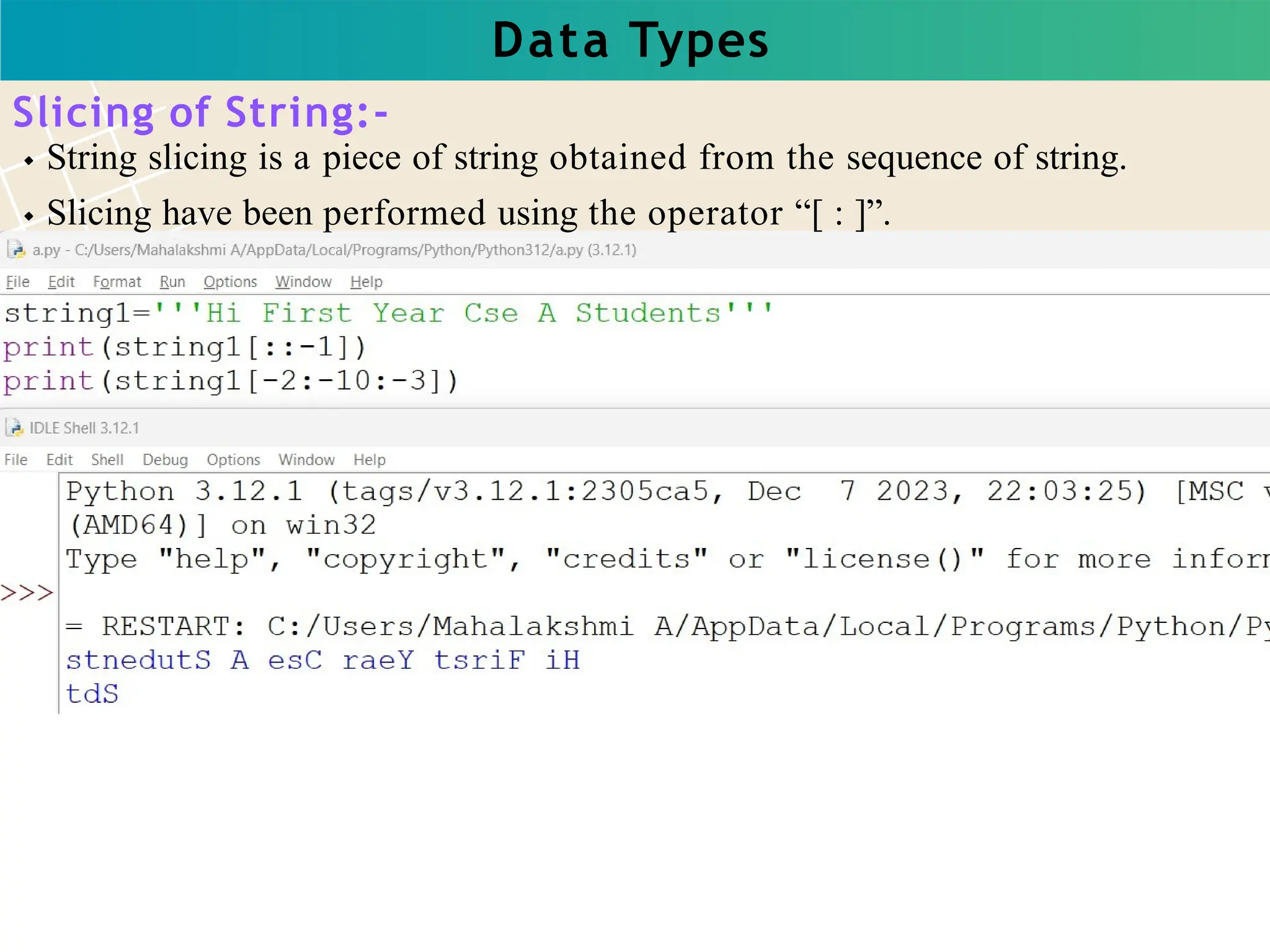
Task: Place cursor on the string1 assignment line
Action: point(389,313)
